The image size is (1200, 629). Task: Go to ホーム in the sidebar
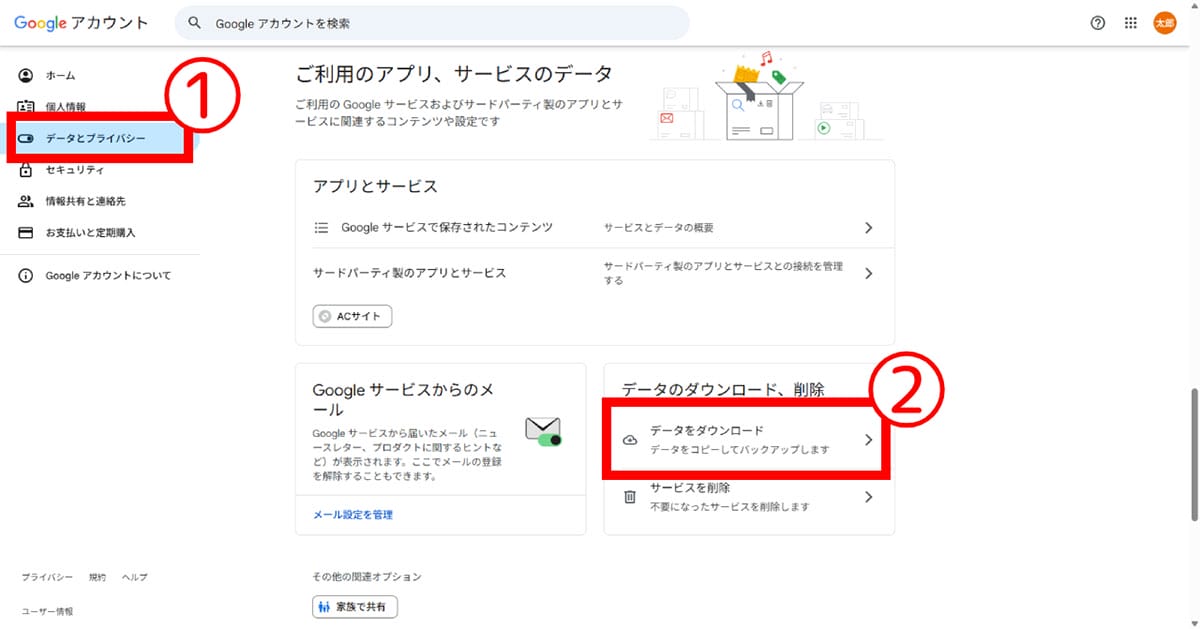pos(60,76)
